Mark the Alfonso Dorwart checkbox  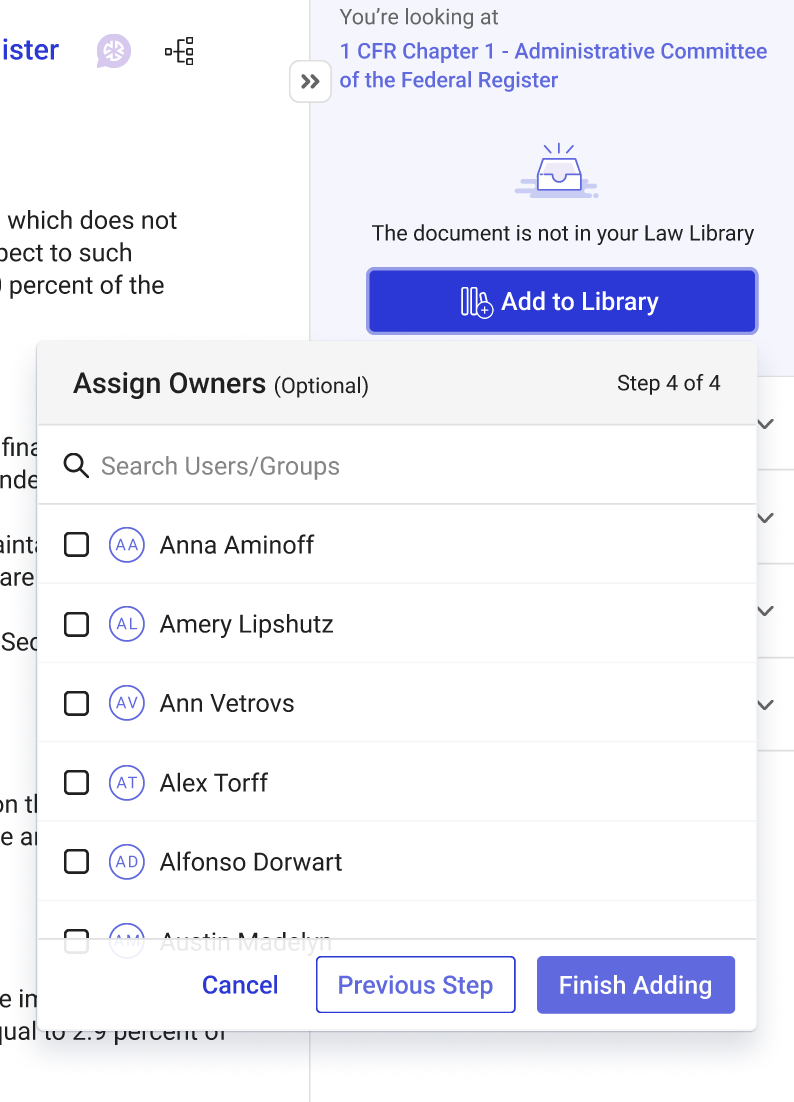click(77, 861)
